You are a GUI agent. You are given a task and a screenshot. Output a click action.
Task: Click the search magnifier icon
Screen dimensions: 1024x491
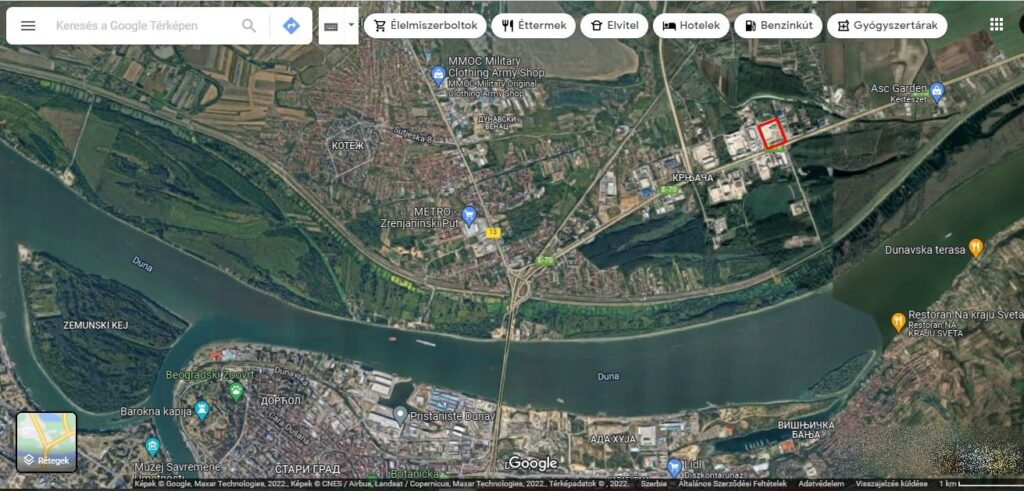point(249,26)
